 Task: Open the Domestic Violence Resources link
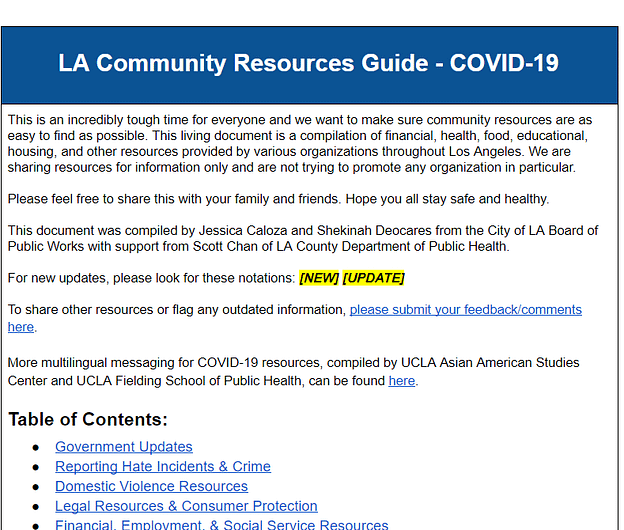(151, 486)
